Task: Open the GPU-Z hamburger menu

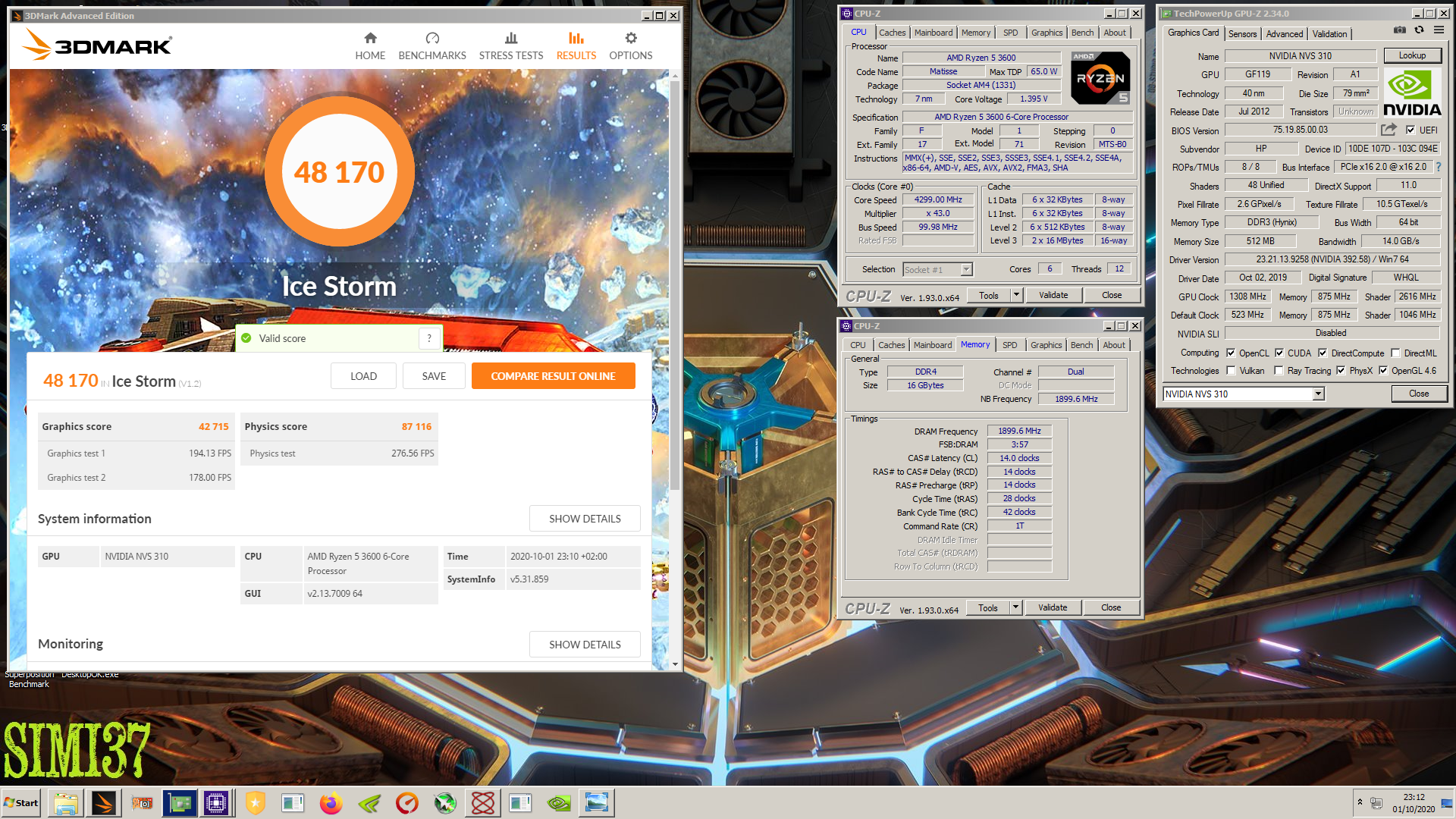Action: tap(1439, 30)
